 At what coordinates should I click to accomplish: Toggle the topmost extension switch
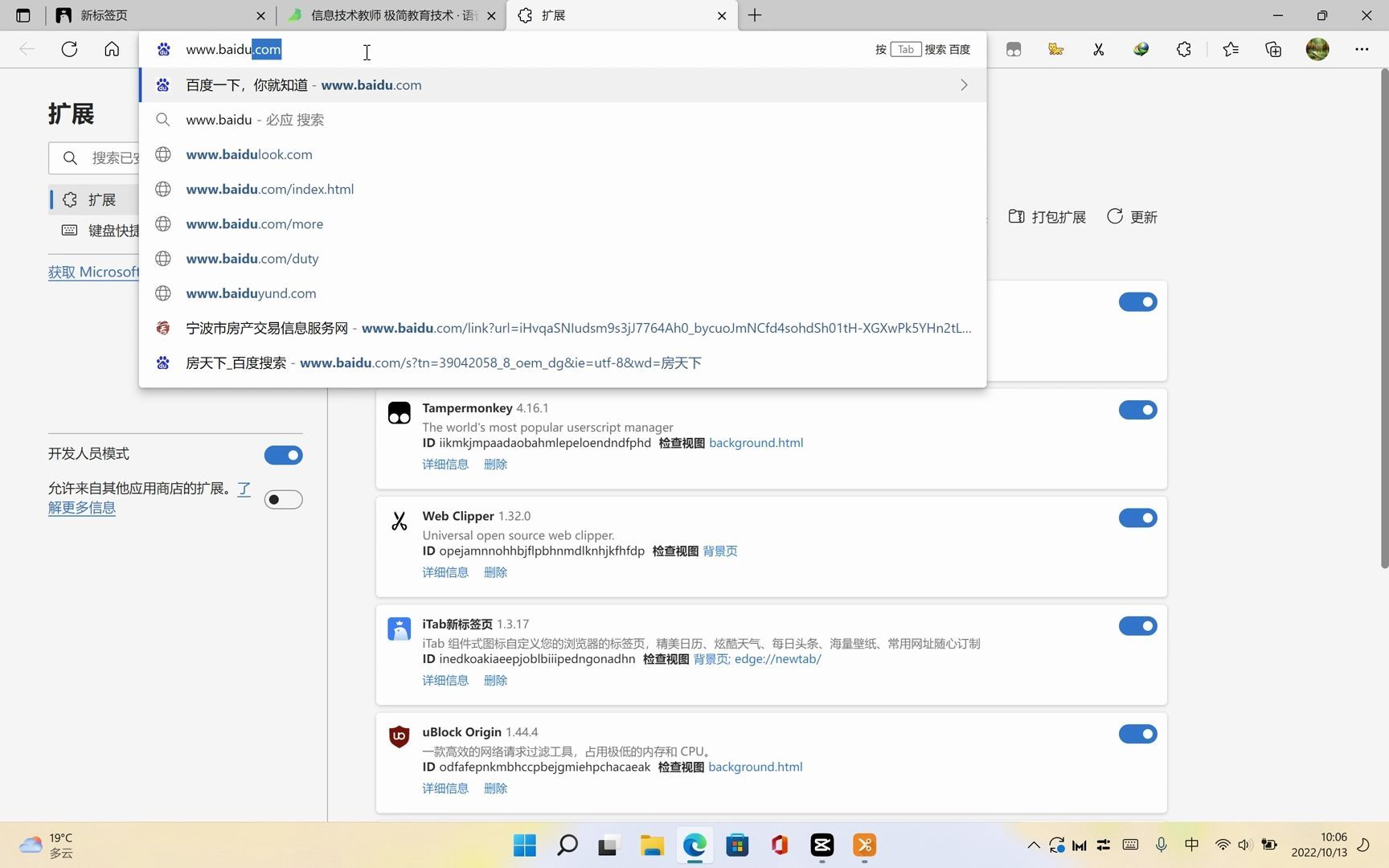coord(1137,302)
